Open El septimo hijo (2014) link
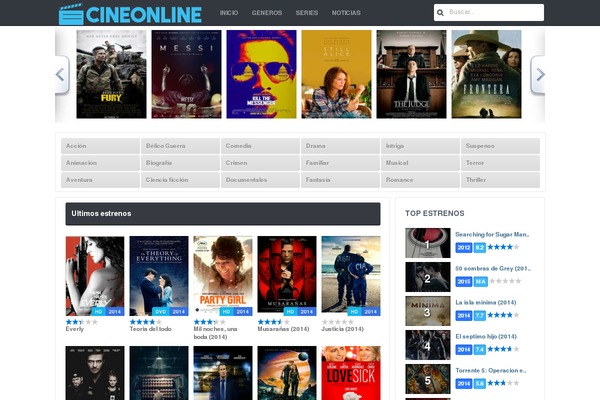The image size is (600, 400). [x=486, y=336]
